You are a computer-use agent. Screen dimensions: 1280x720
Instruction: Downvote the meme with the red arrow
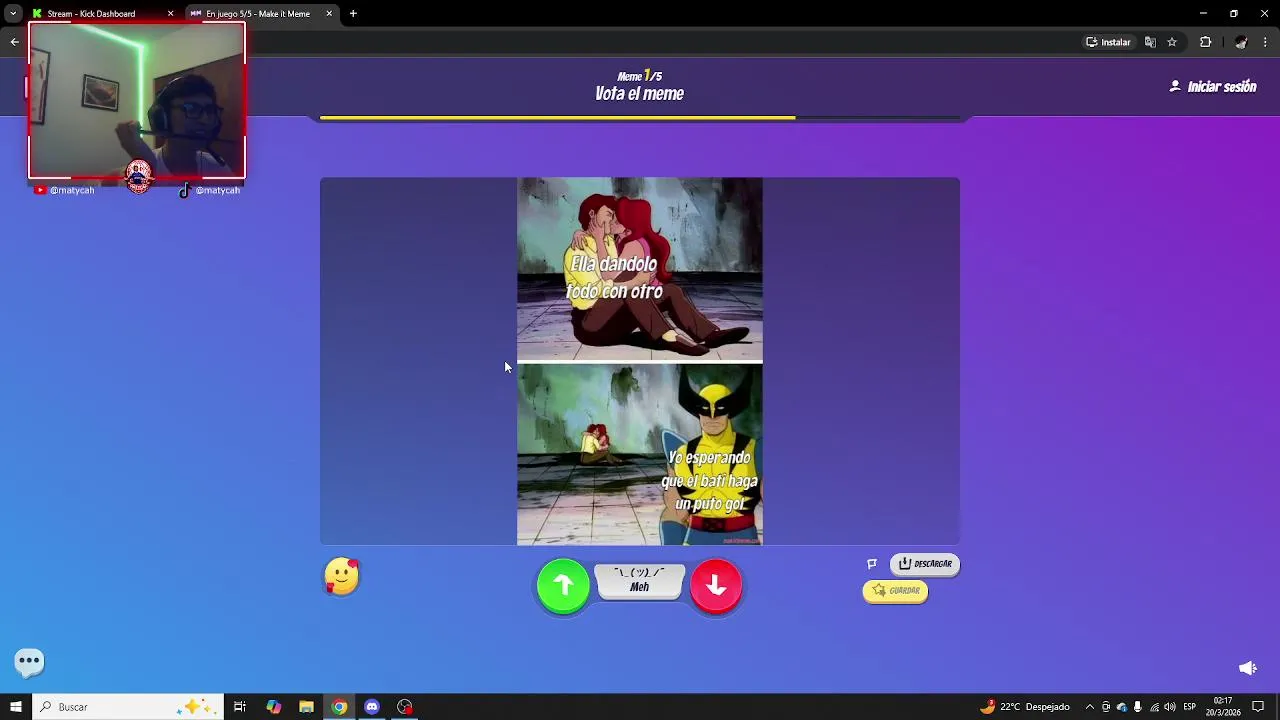(x=716, y=586)
